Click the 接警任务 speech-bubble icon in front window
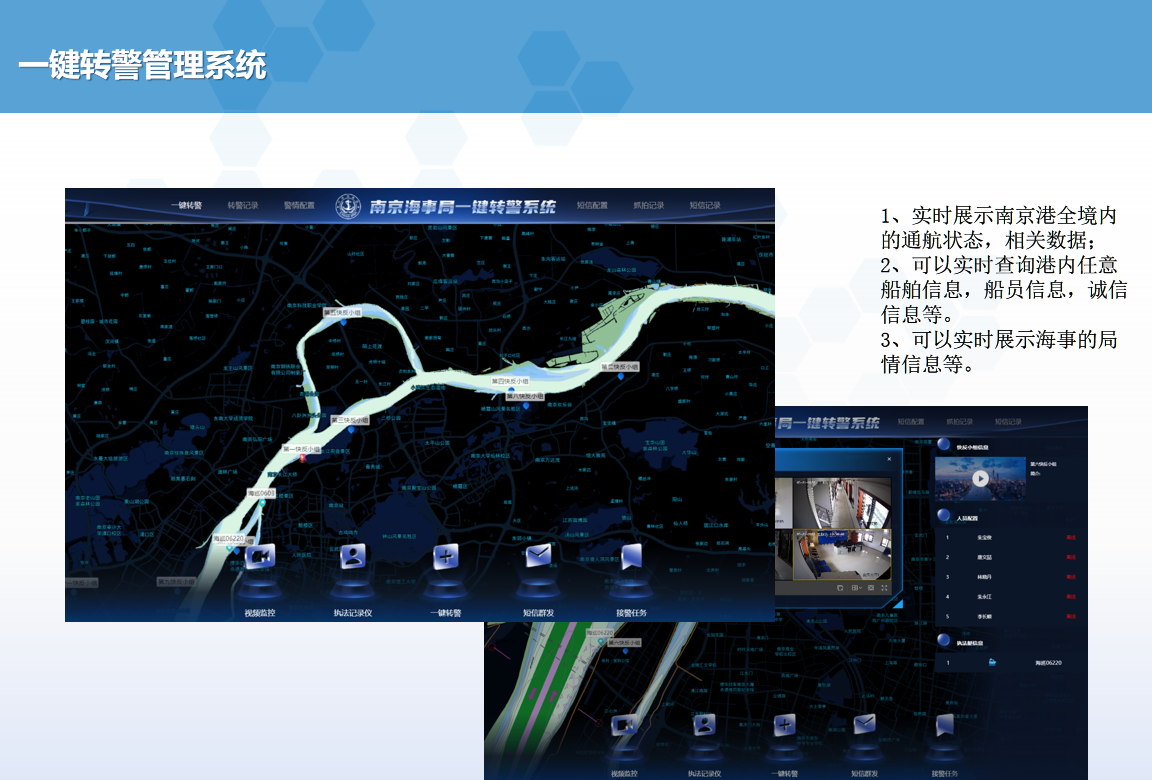The height and width of the screenshot is (780, 1152). [x=631, y=556]
